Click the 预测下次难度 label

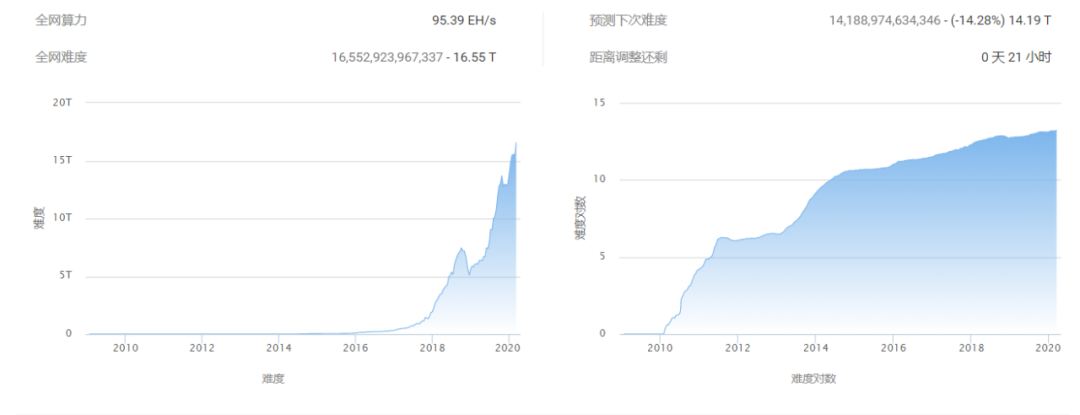coord(627,20)
